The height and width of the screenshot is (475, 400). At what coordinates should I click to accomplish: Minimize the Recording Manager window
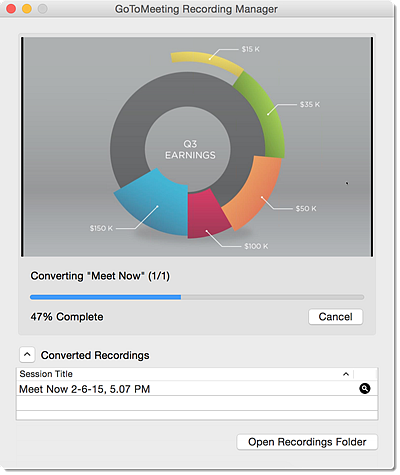[27, 9]
